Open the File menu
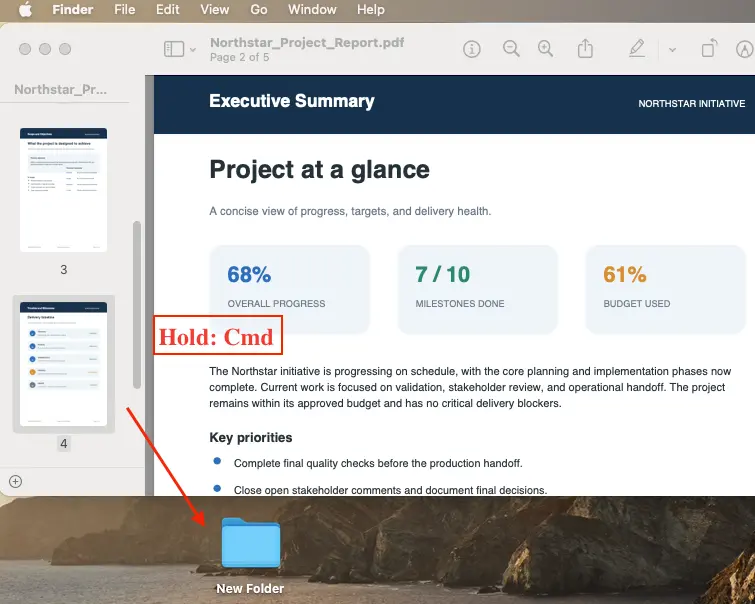The height and width of the screenshot is (604, 755). pyautogui.click(x=125, y=10)
